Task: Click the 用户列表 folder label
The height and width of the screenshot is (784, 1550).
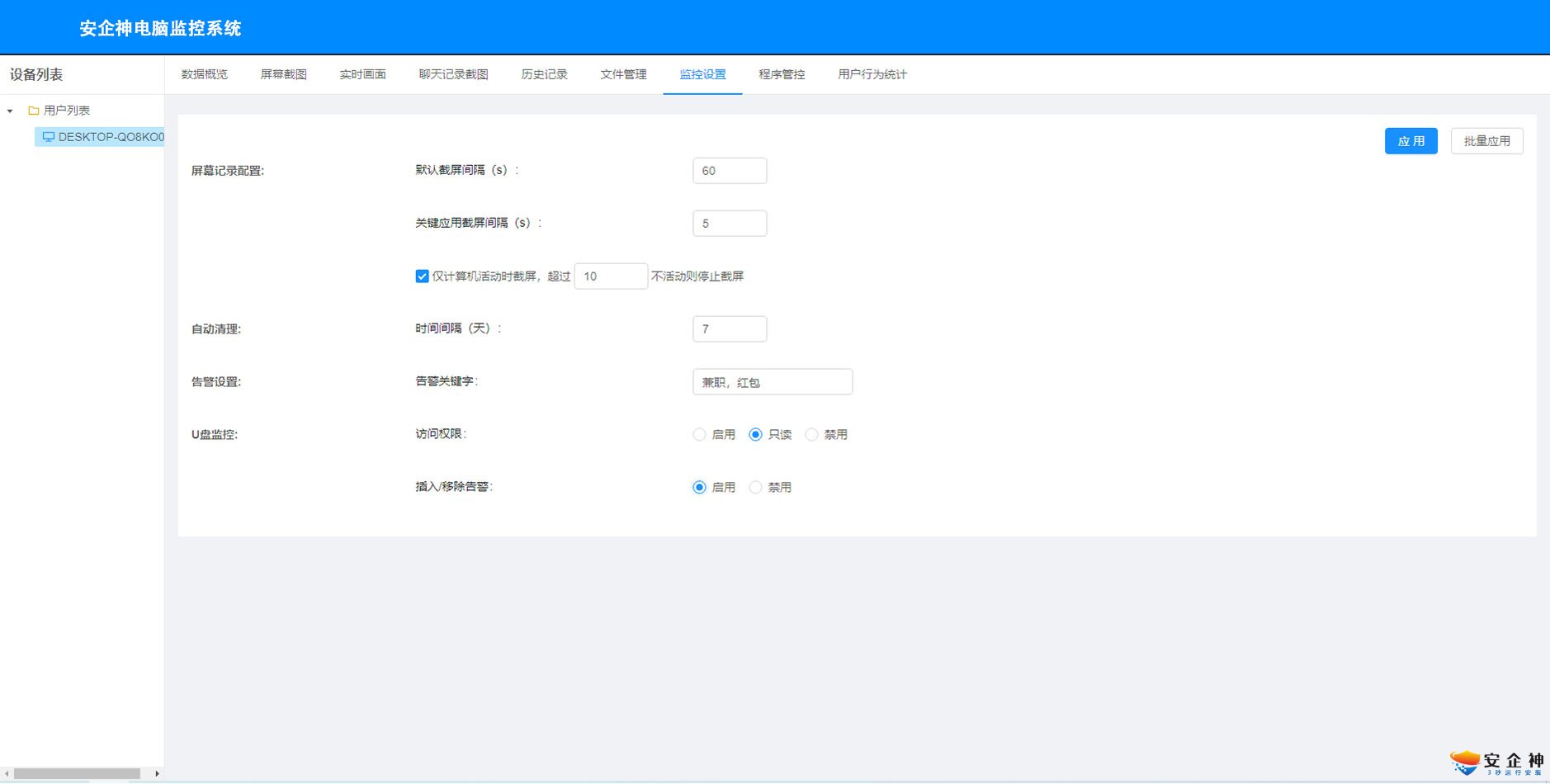Action: [x=67, y=111]
